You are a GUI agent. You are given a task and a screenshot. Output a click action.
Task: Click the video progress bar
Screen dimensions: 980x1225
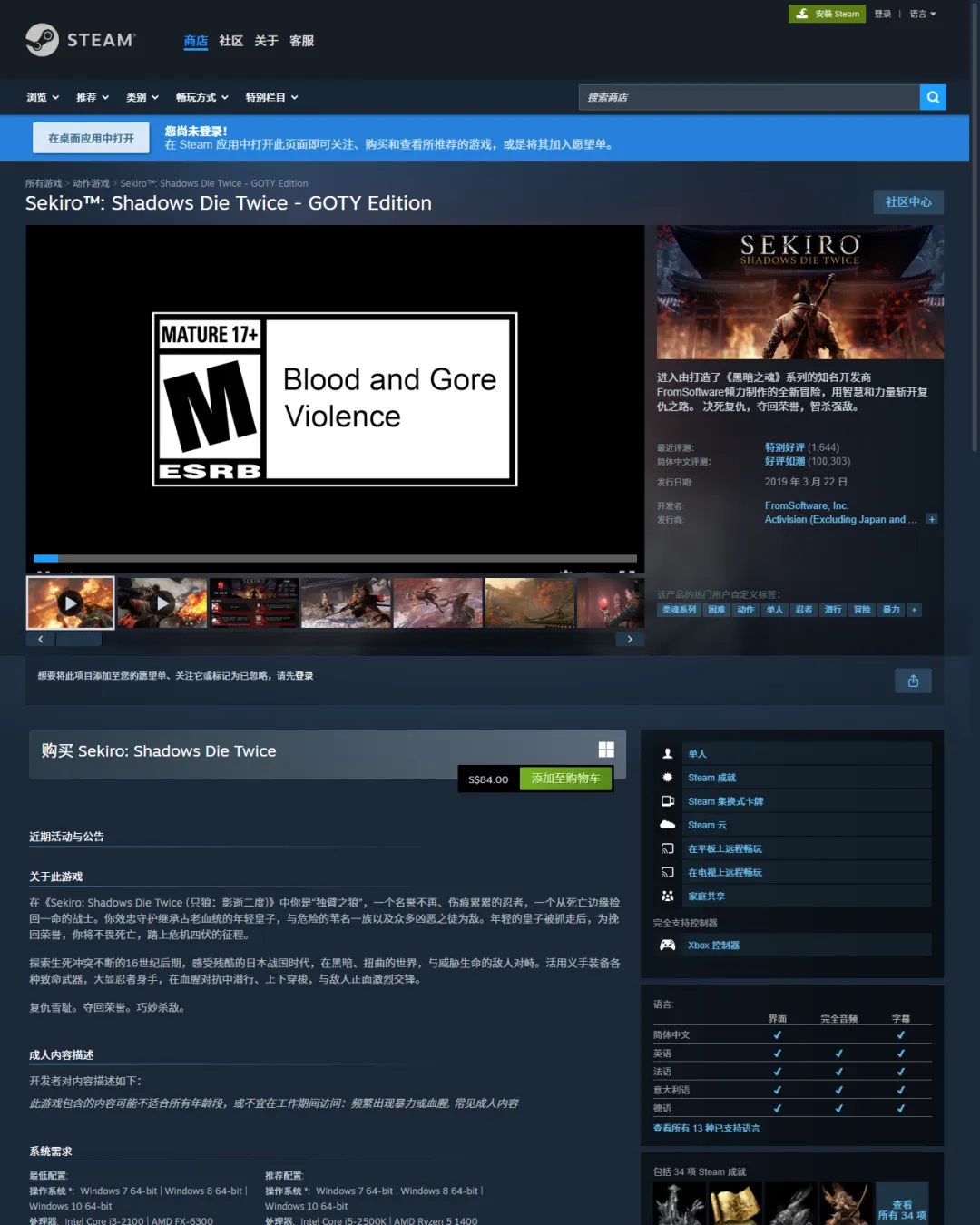pos(335,558)
